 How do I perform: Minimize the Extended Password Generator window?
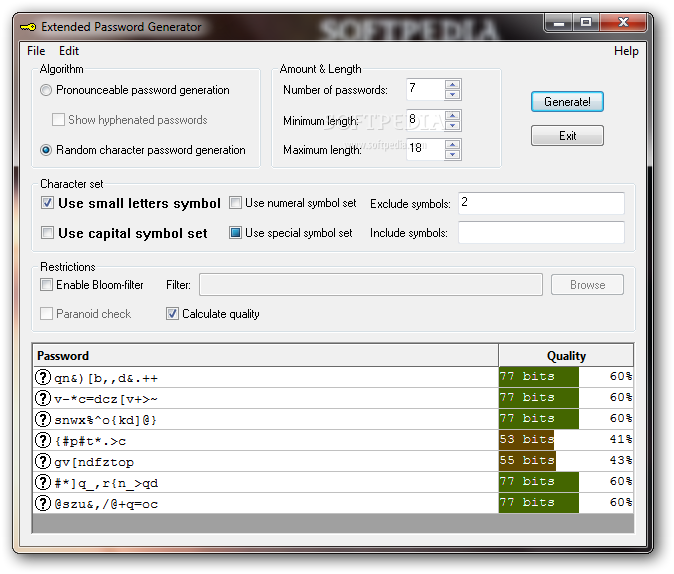(558, 23)
